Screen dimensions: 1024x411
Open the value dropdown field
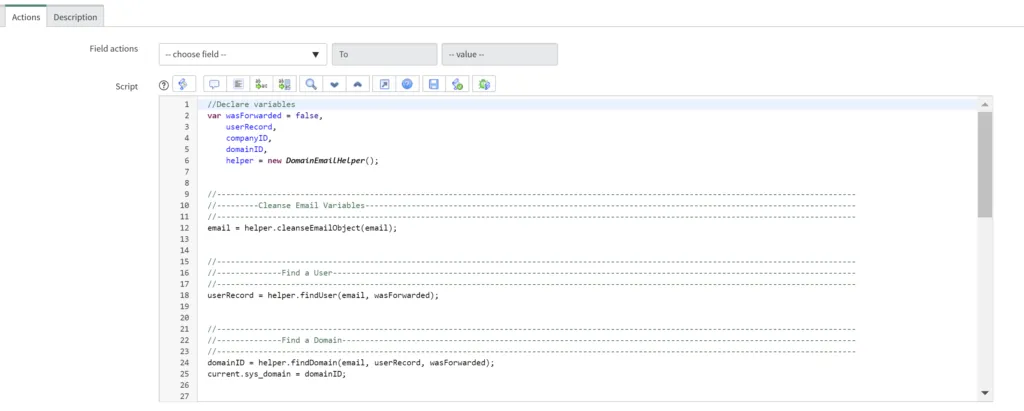click(499, 54)
